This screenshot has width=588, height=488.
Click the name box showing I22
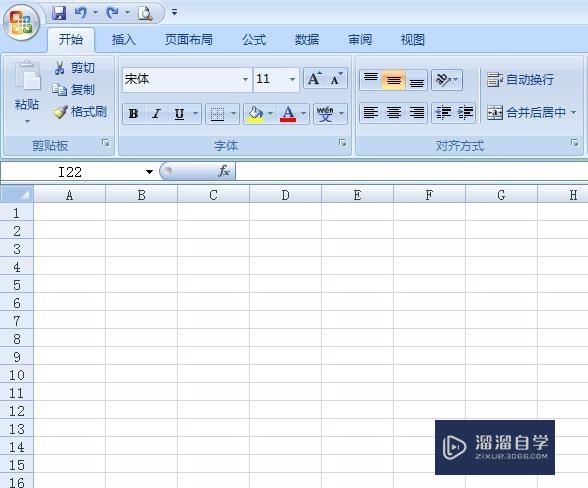tap(71, 172)
